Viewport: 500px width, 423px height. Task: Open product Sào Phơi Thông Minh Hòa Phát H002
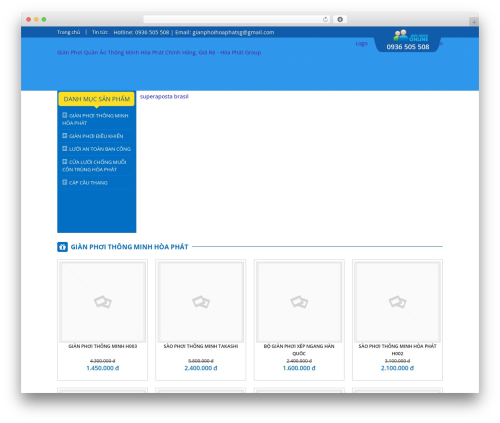point(398,350)
